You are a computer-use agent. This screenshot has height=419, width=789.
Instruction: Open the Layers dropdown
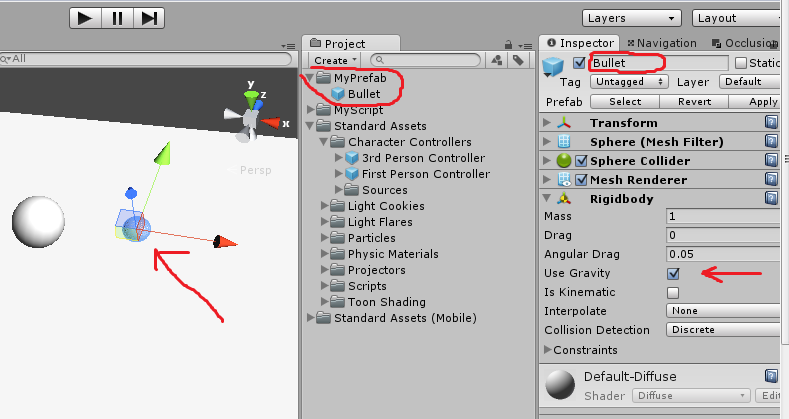(632, 19)
